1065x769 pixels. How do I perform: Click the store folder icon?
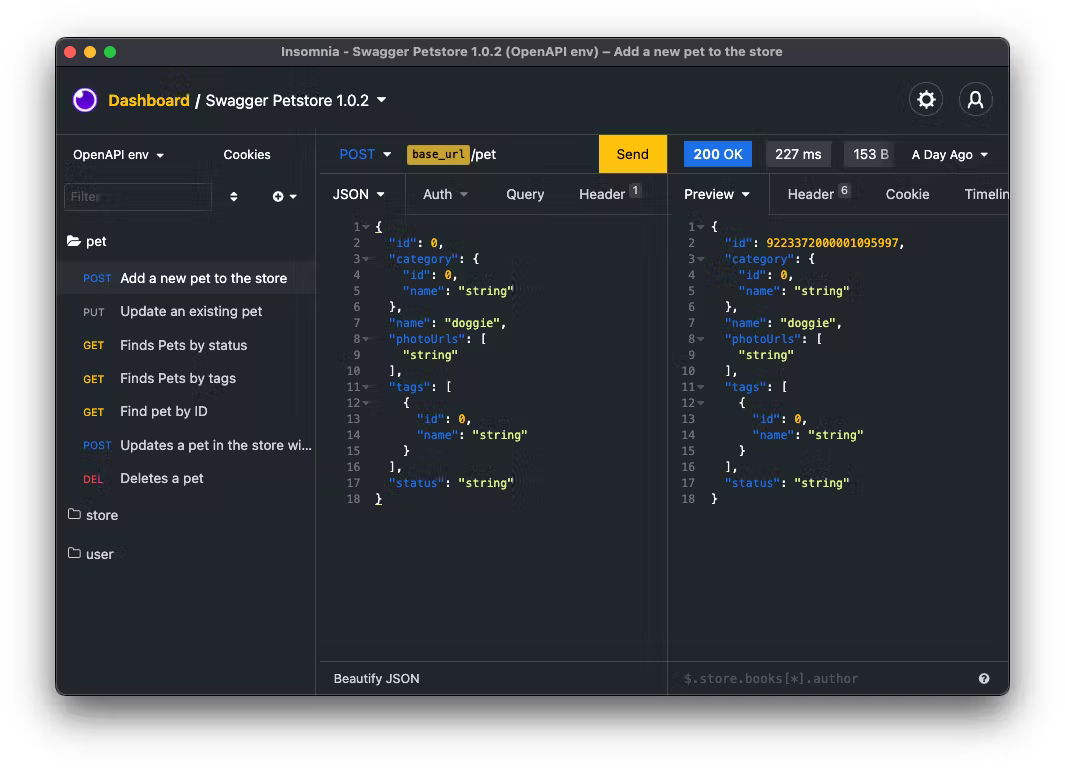coord(74,514)
